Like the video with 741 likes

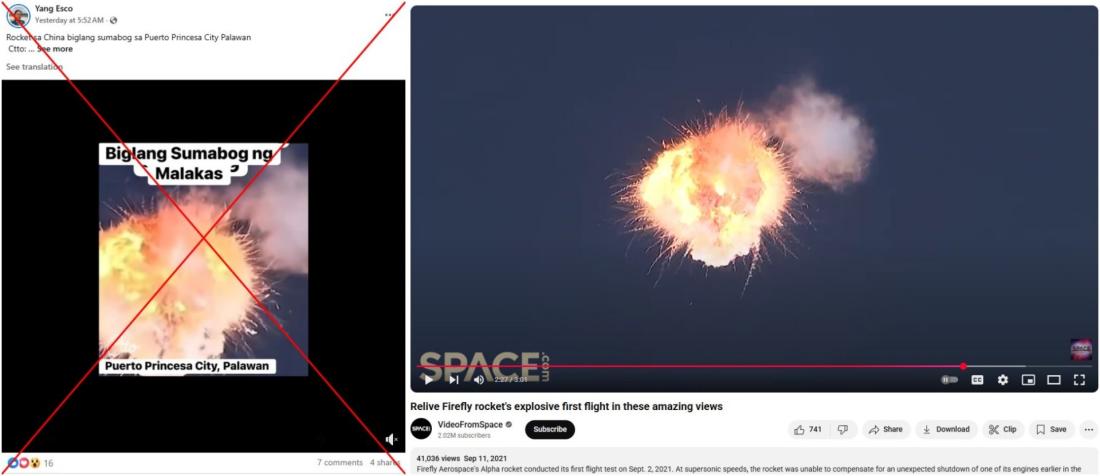coord(809,430)
